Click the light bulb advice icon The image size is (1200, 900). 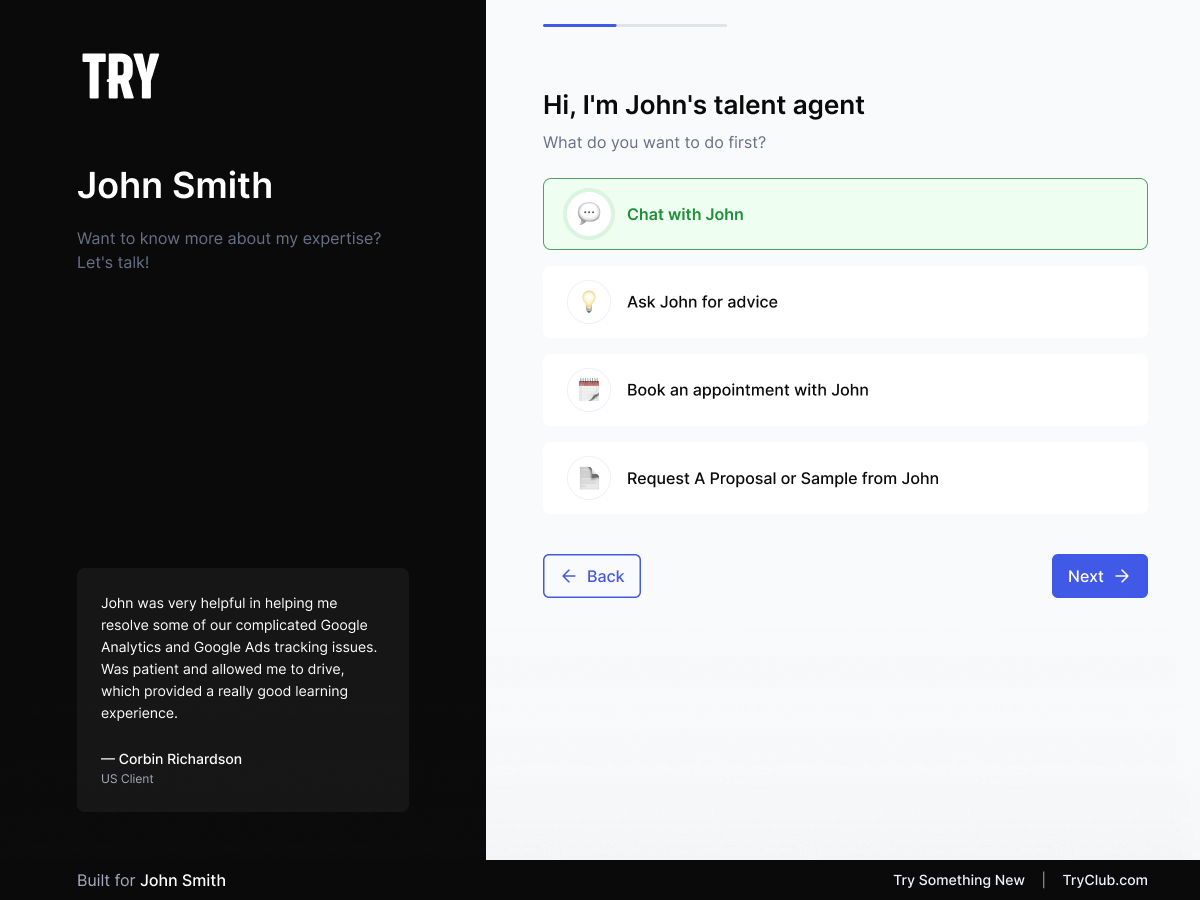coord(589,302)
